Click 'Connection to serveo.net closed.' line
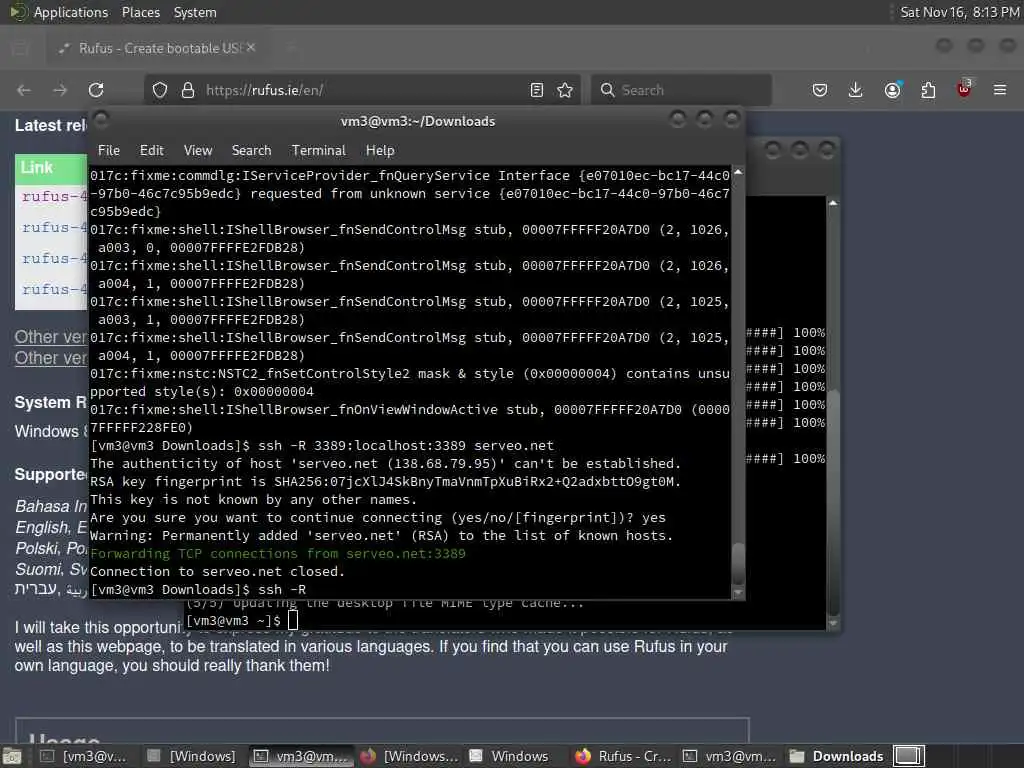Viewport: 1024px width, 768px height. pos(217,571)
